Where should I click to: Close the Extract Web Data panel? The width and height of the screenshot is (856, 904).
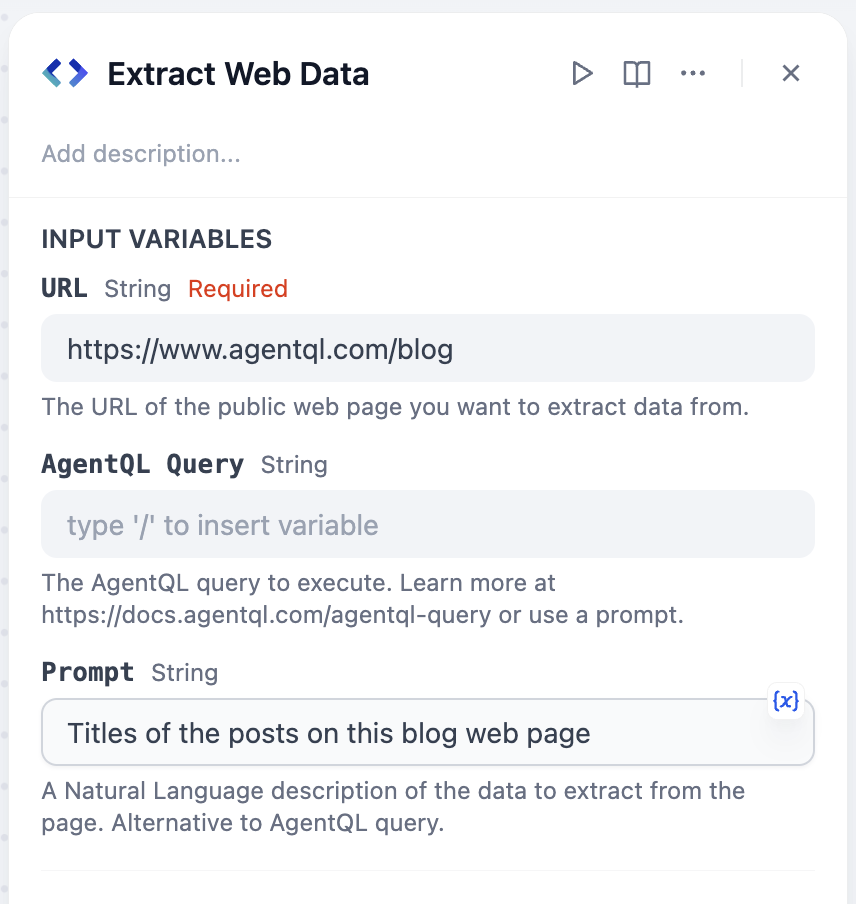[x=791, y=73]
